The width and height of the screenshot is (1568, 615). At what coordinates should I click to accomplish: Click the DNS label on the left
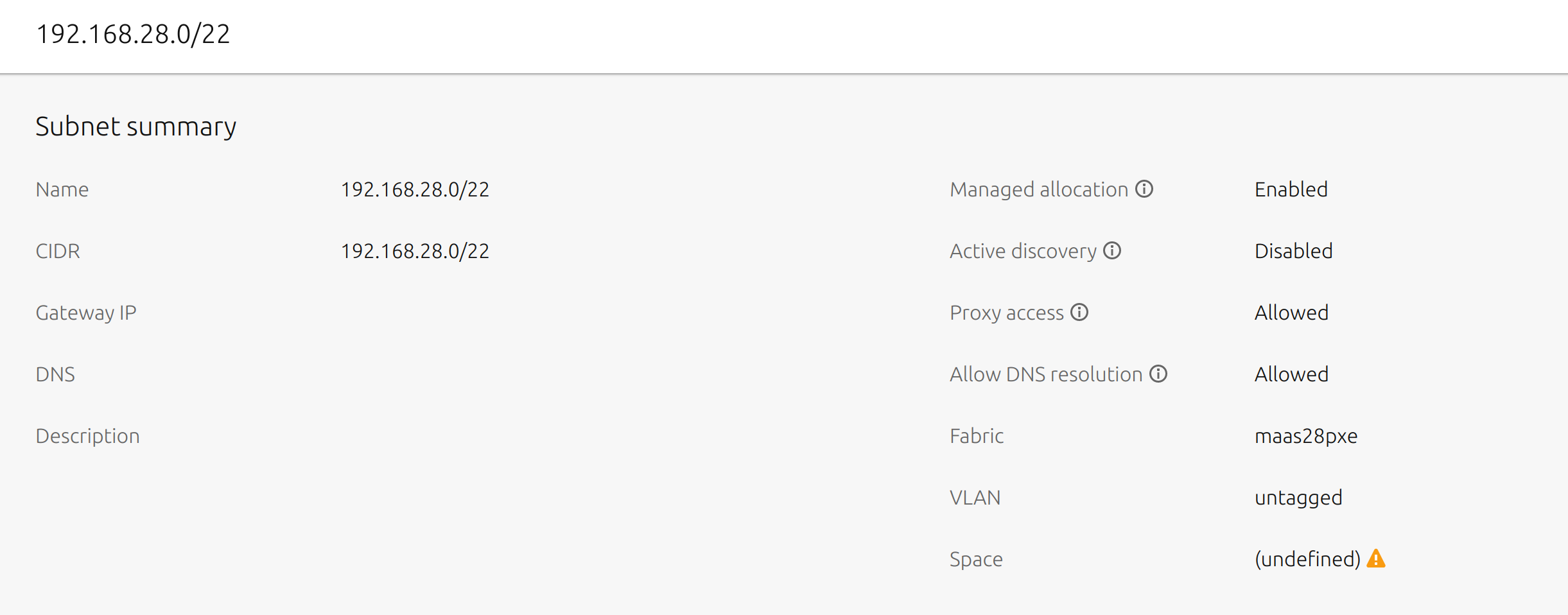[55, 374]
